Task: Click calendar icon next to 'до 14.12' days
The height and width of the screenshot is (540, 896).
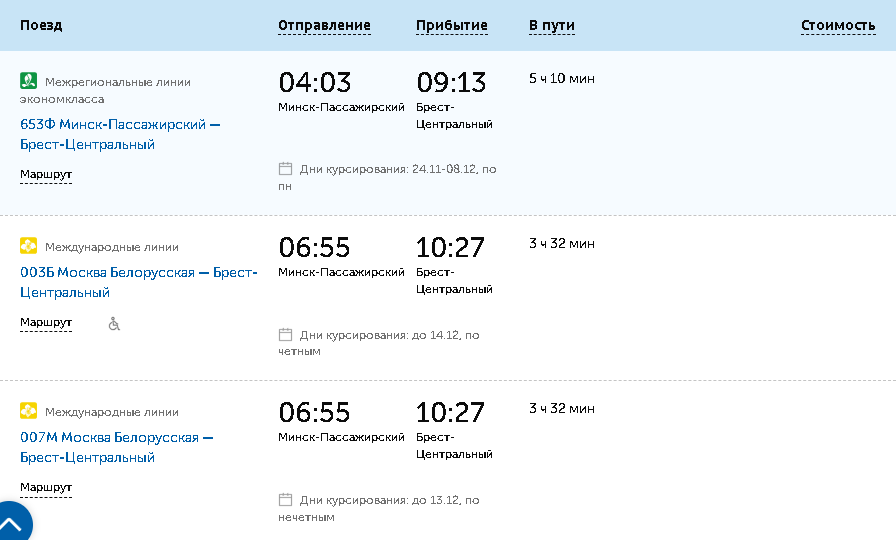Action: point(285,334)
